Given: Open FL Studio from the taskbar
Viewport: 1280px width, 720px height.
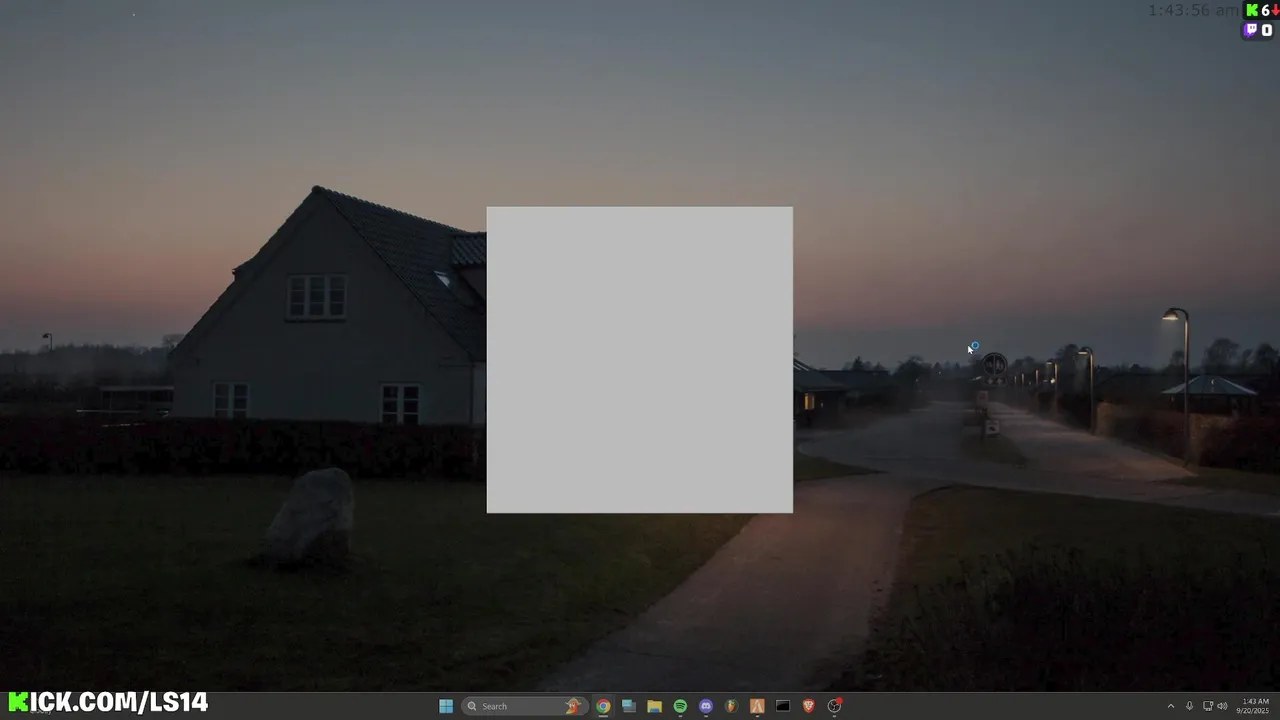Looking at the screenshot, I should point(731,706).
